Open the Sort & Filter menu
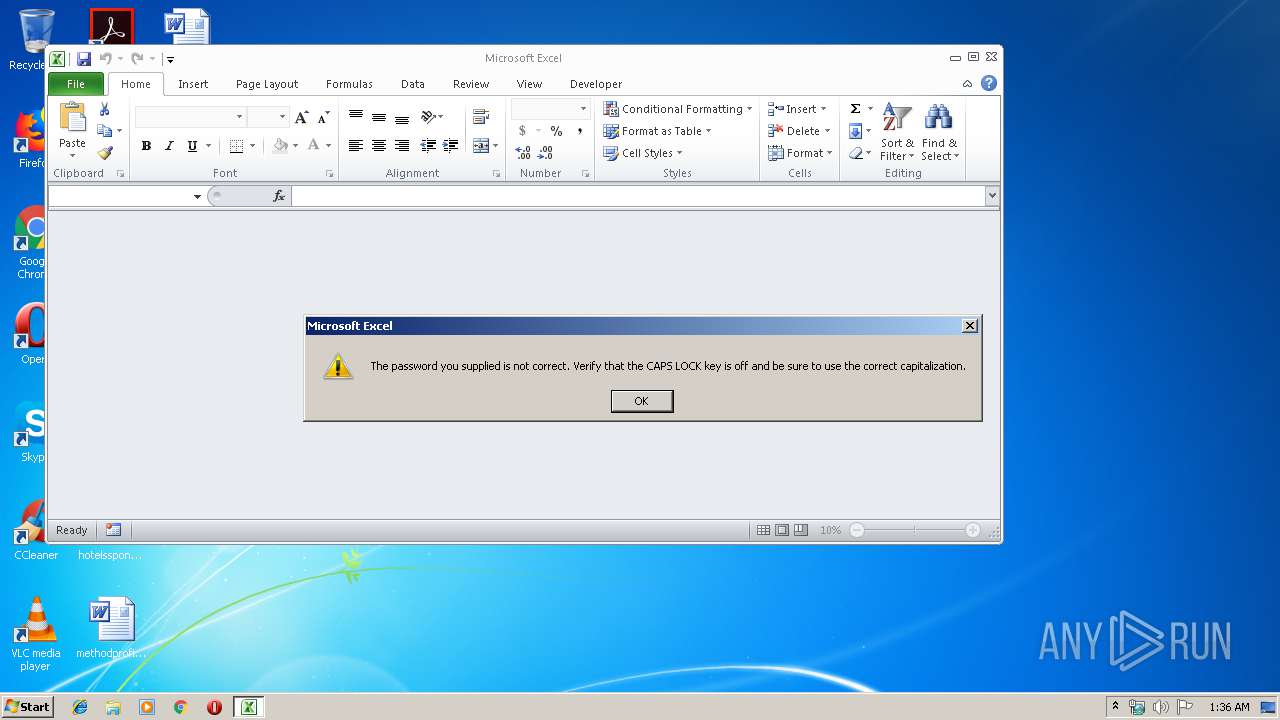 pyautogui.click(x=897, y=132)
